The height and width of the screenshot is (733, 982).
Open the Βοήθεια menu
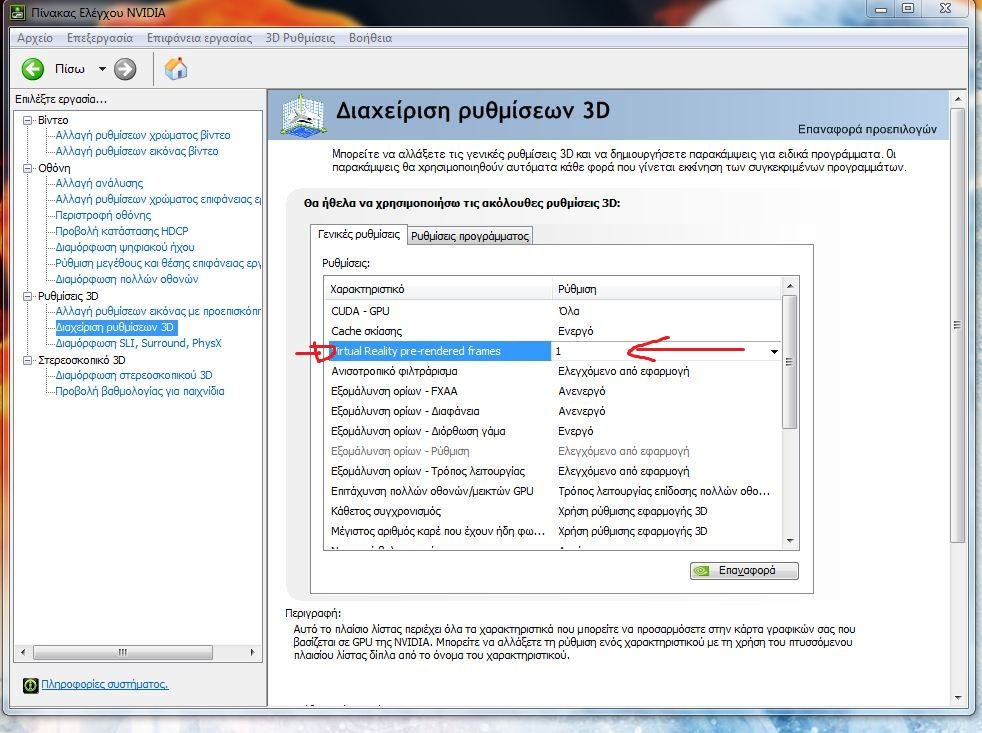click(x=370, y=38)
